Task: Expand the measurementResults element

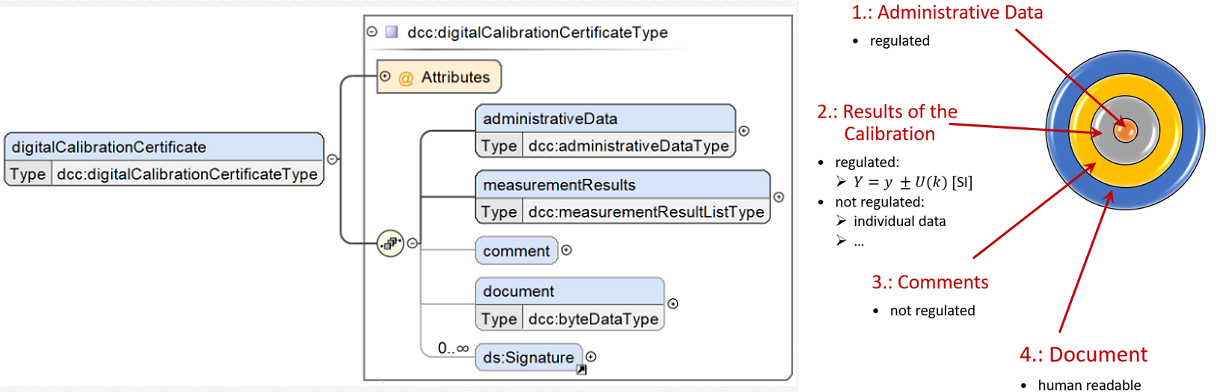Action: point(779,197)
